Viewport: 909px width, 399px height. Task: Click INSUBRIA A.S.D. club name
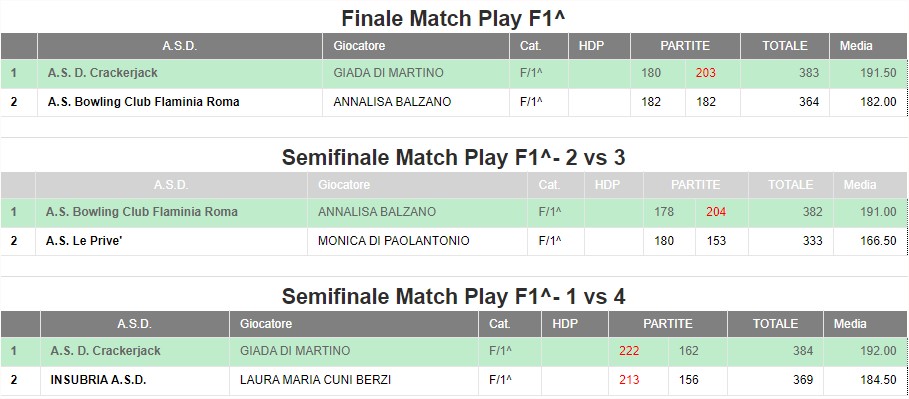[x=98, y=380]
